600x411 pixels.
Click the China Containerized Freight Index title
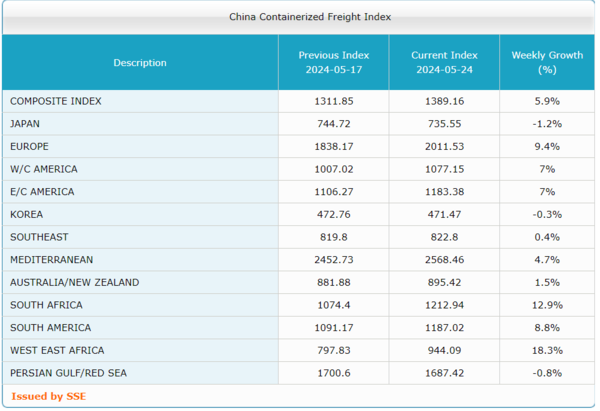[x=296, y=17]
